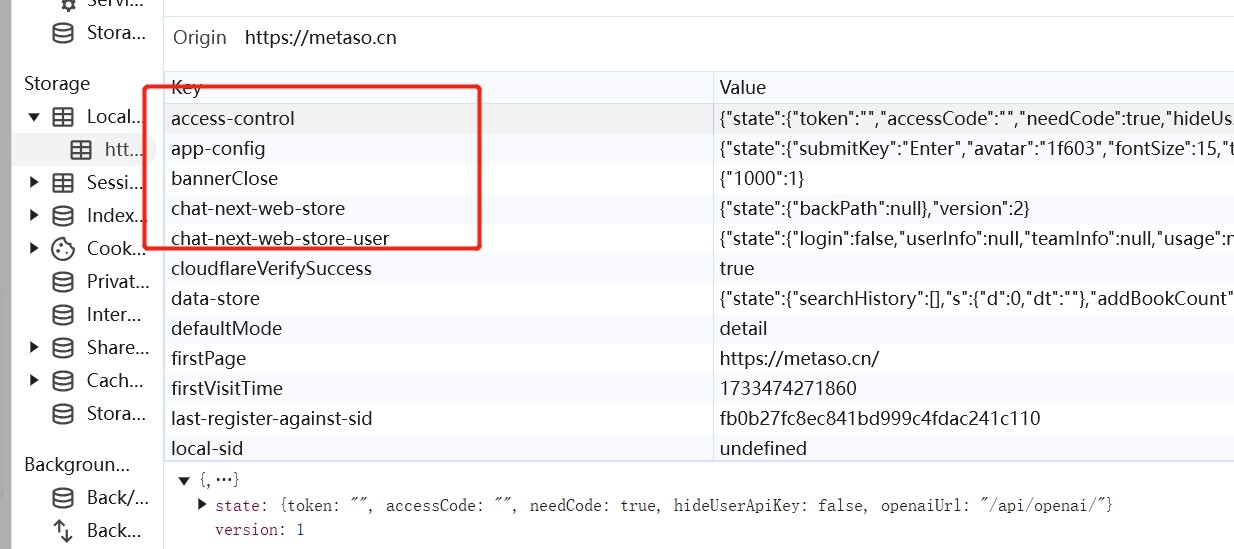Select the Share... storage item
The image size is (1234, 549).
click(x=117, y=348)
